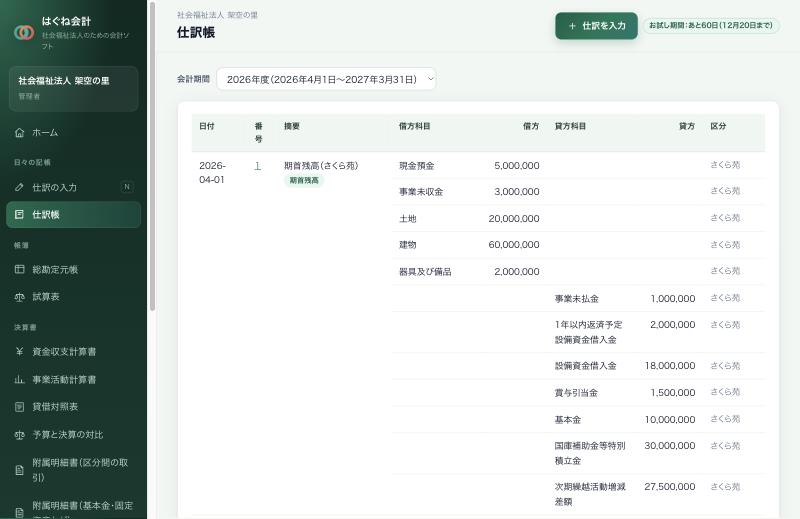Go to 総勘定元帳
Screen dimensions: 800x519
(73, 269)
